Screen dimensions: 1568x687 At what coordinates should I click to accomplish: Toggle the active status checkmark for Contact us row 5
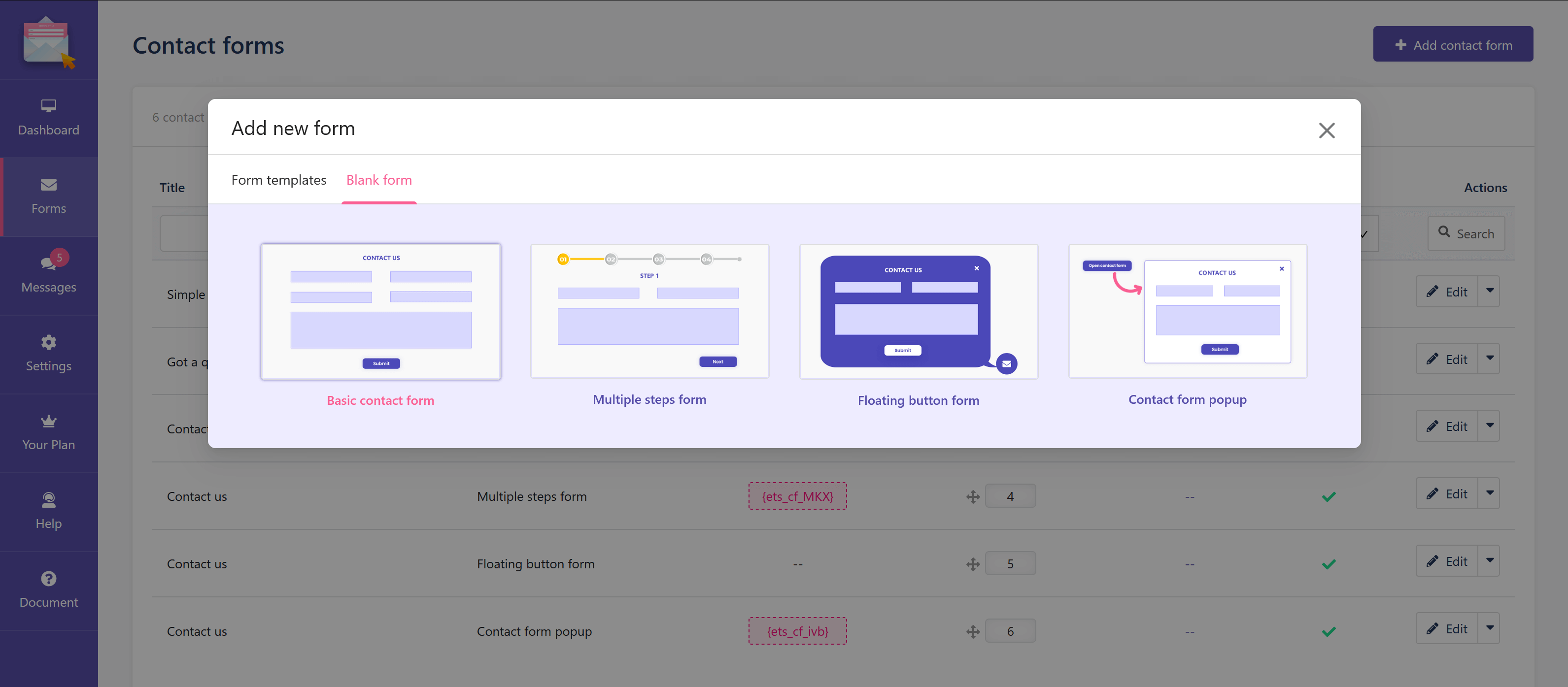[x=1329, y=563]
